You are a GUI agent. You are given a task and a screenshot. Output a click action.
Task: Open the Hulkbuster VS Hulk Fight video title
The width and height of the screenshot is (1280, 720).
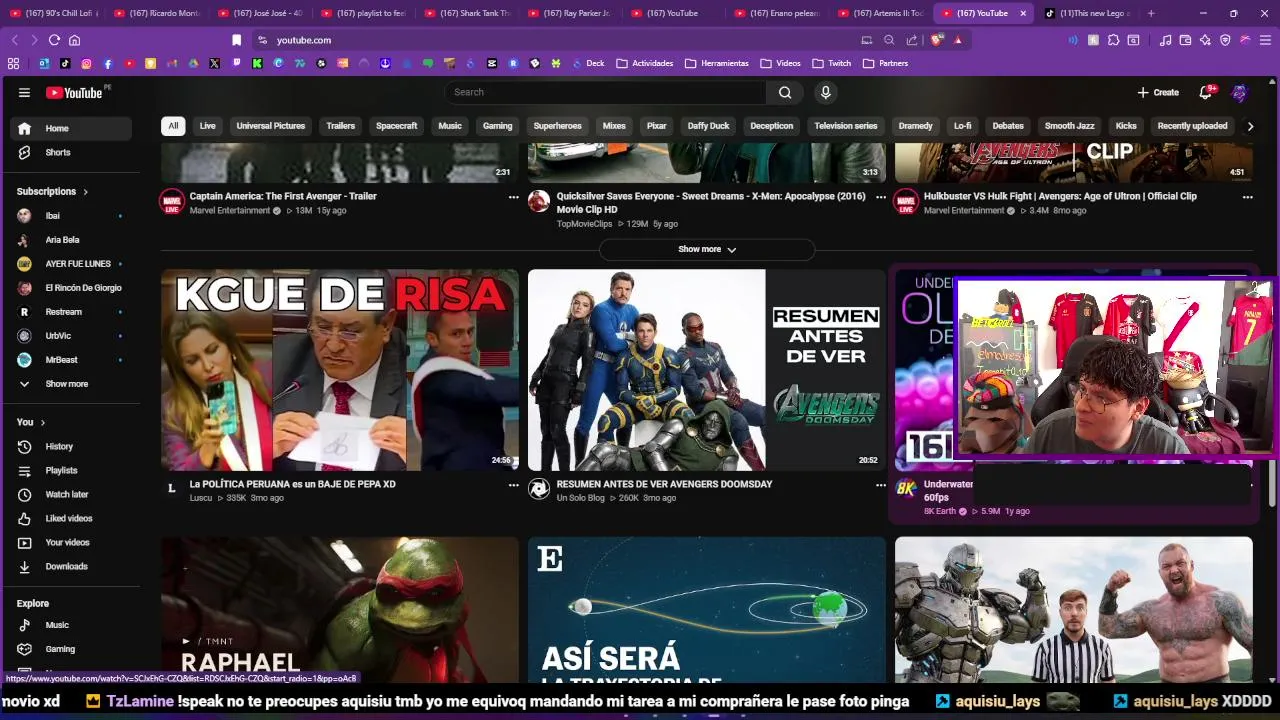1060,197
